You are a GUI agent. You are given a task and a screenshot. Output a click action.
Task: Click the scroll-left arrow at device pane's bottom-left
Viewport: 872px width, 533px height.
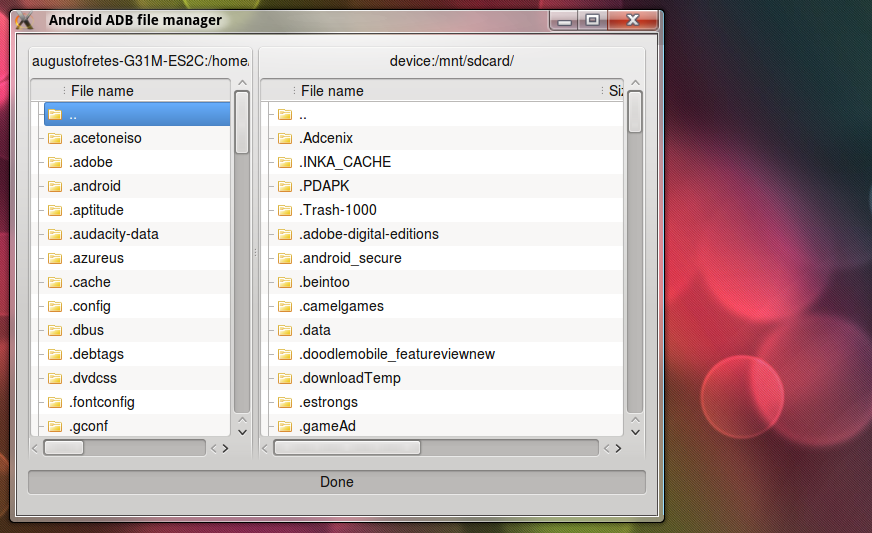click(265, 448)
